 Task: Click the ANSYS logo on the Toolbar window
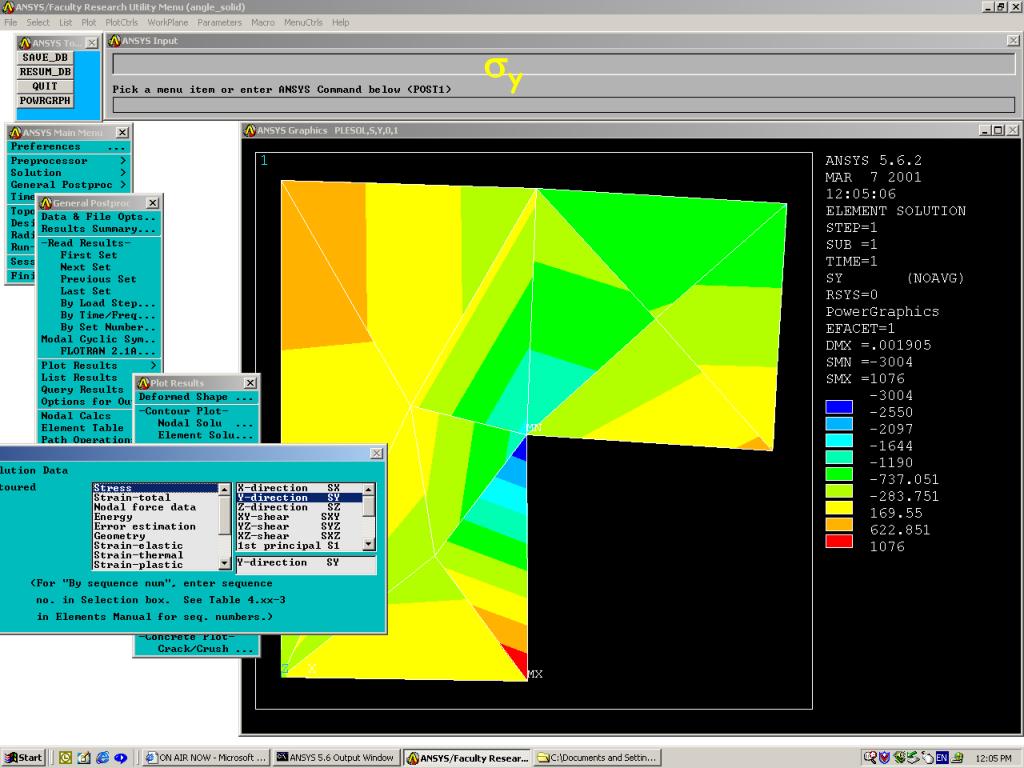[25, 43]
